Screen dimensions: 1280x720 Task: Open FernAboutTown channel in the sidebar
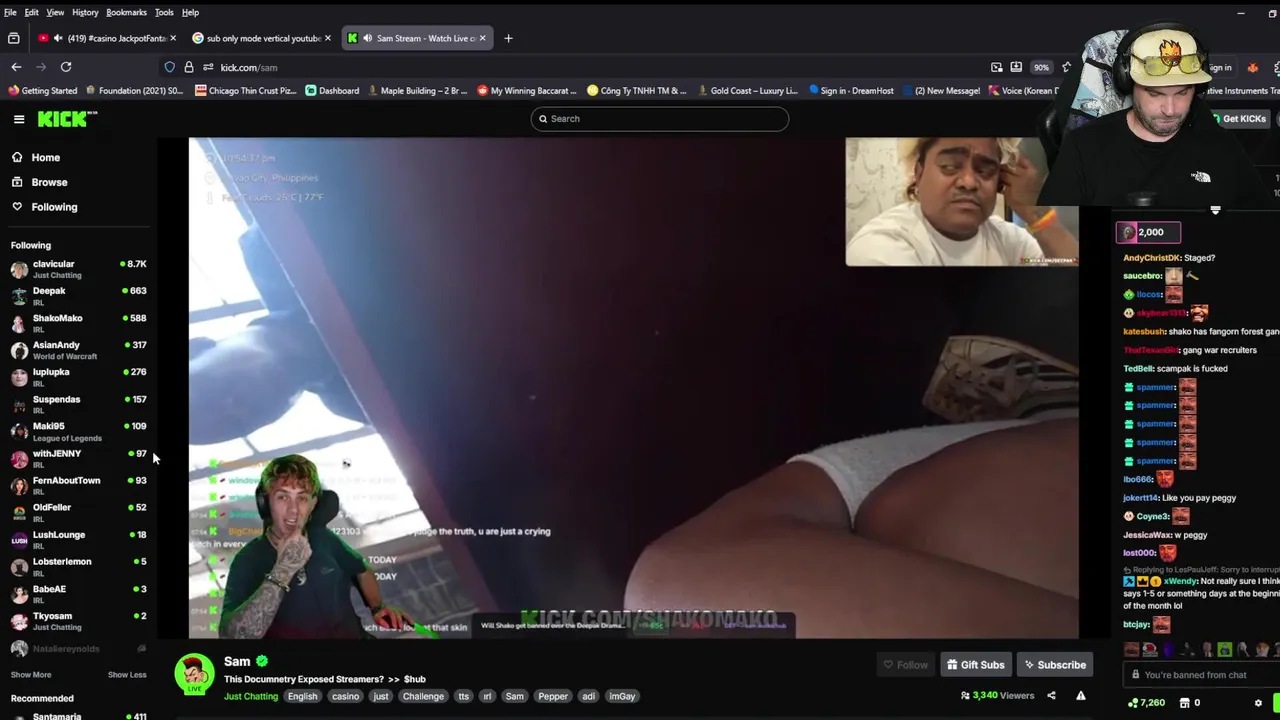78,485
